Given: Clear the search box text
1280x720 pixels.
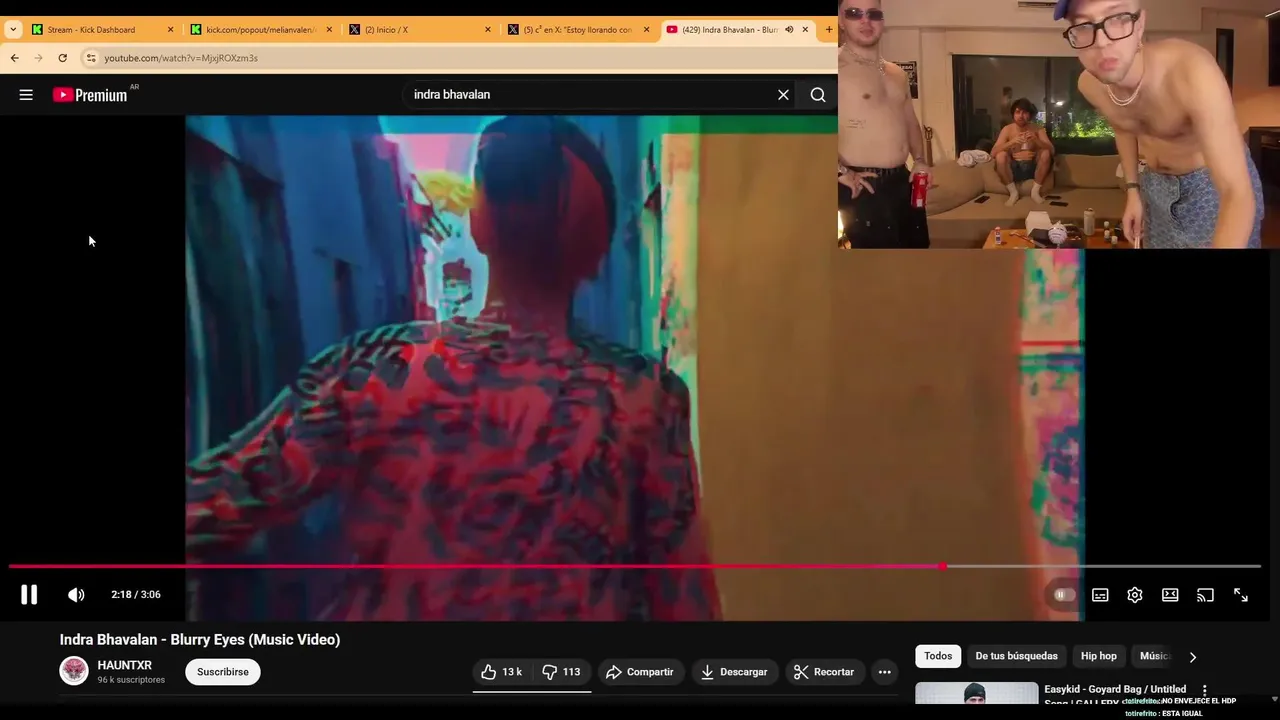Looking at the screenshot, I should pyautogui.click(x=783, y=95).
